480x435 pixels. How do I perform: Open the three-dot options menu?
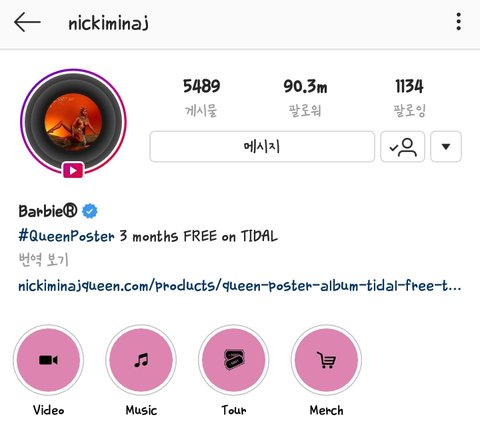(x=459, y=22)
